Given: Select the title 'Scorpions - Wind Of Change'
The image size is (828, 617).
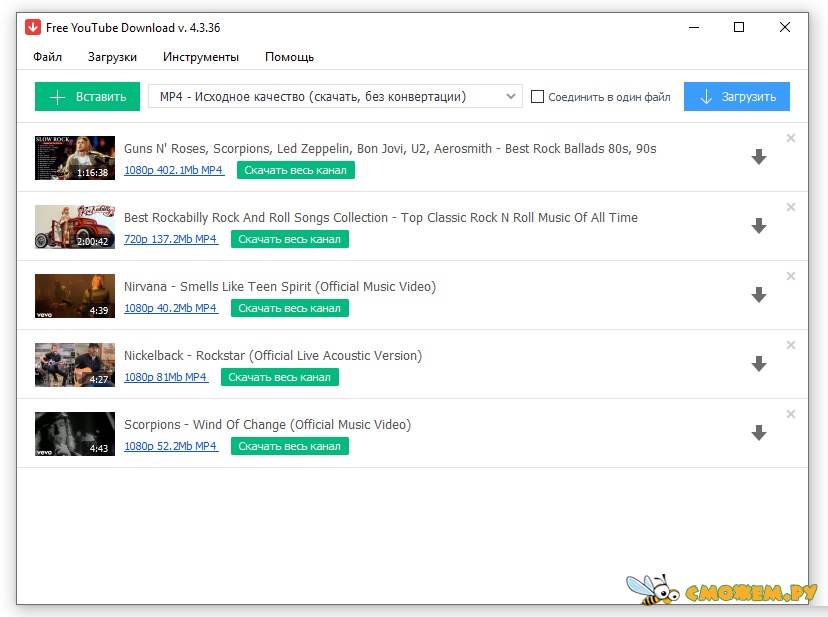Looking at the screenshot, I should point(267,425).
